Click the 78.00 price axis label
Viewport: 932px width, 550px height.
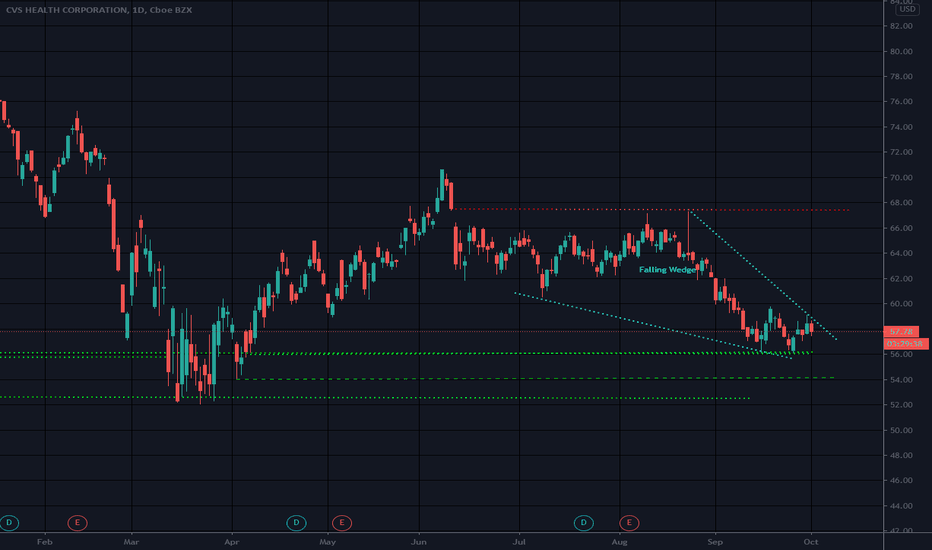[901, 76]
